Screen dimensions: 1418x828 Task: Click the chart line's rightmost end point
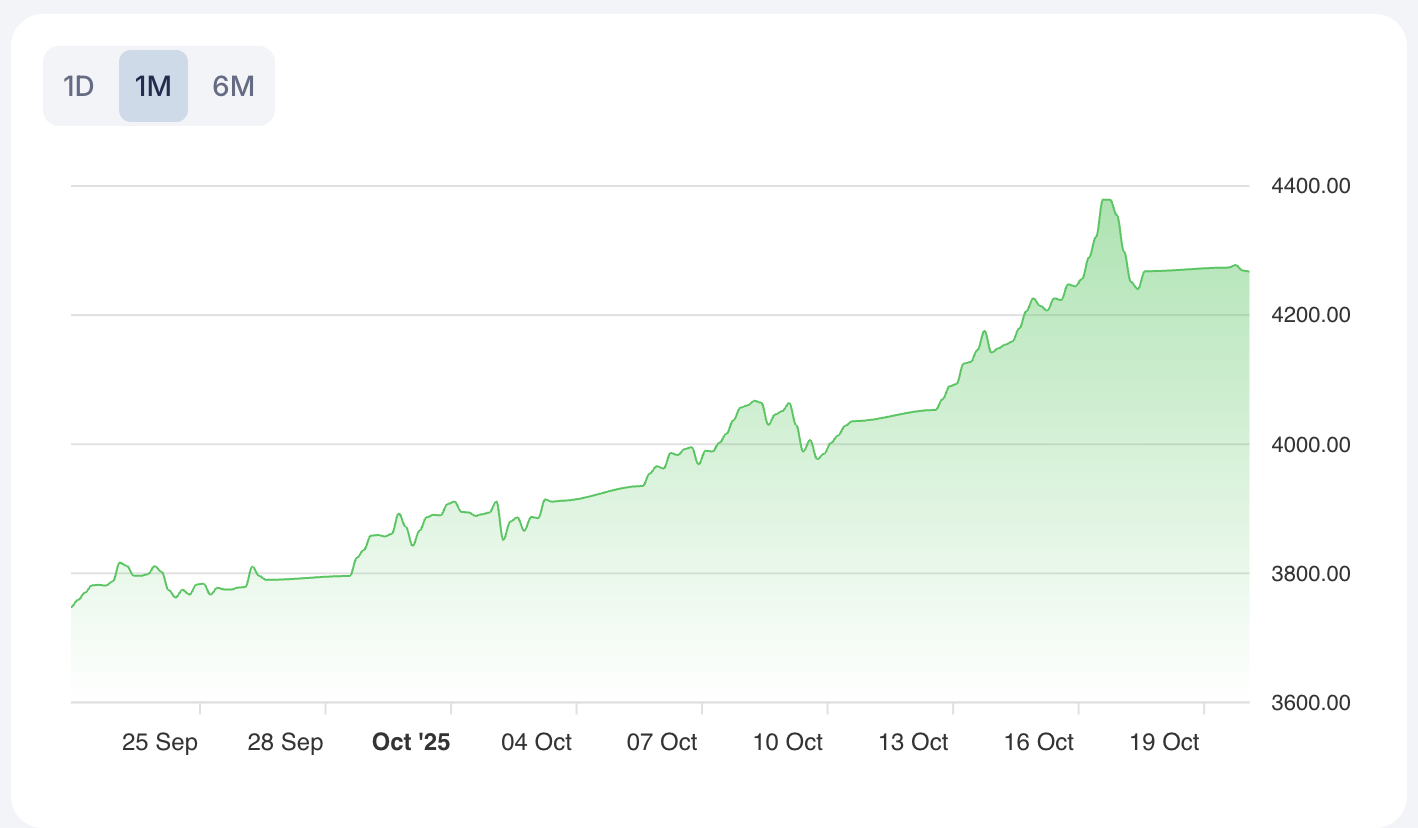[x=1249, y=271]
